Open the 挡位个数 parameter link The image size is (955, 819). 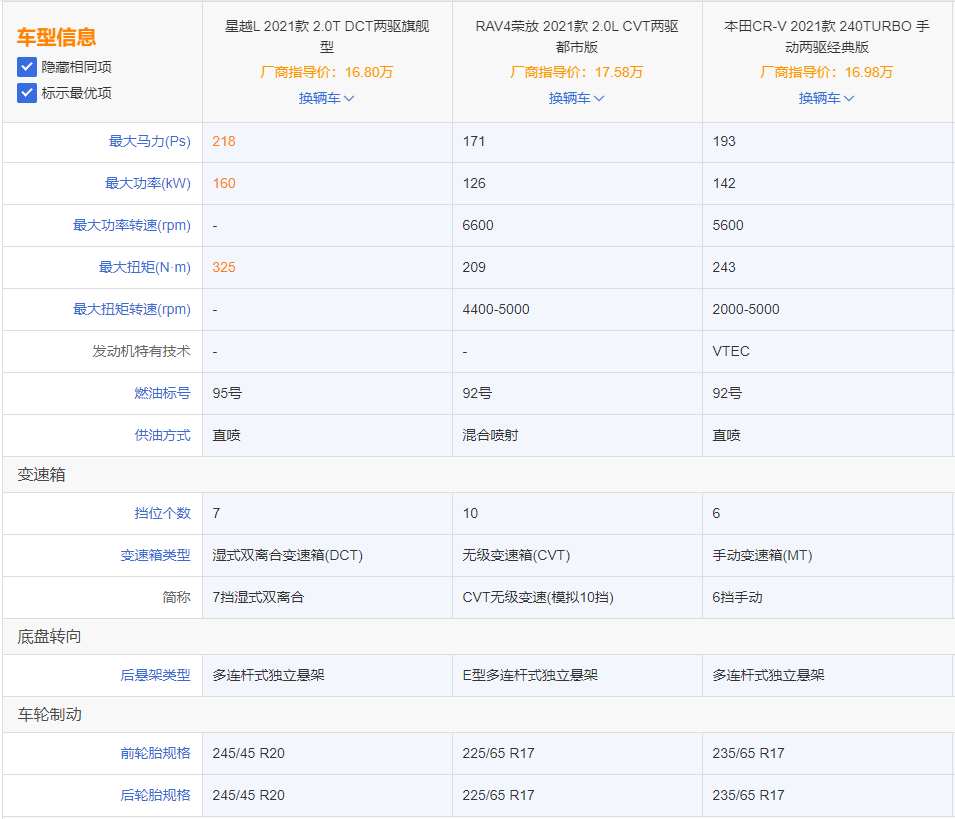[163, 513]
